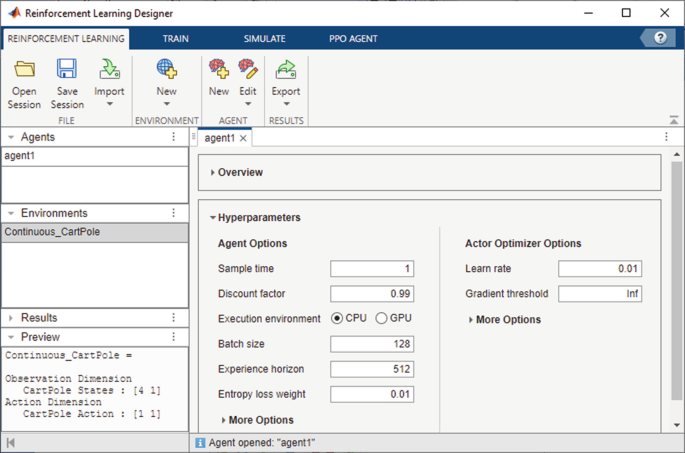Click the Export results icon
This screenshot has height=453, width=685.
[x=286, y=70]
